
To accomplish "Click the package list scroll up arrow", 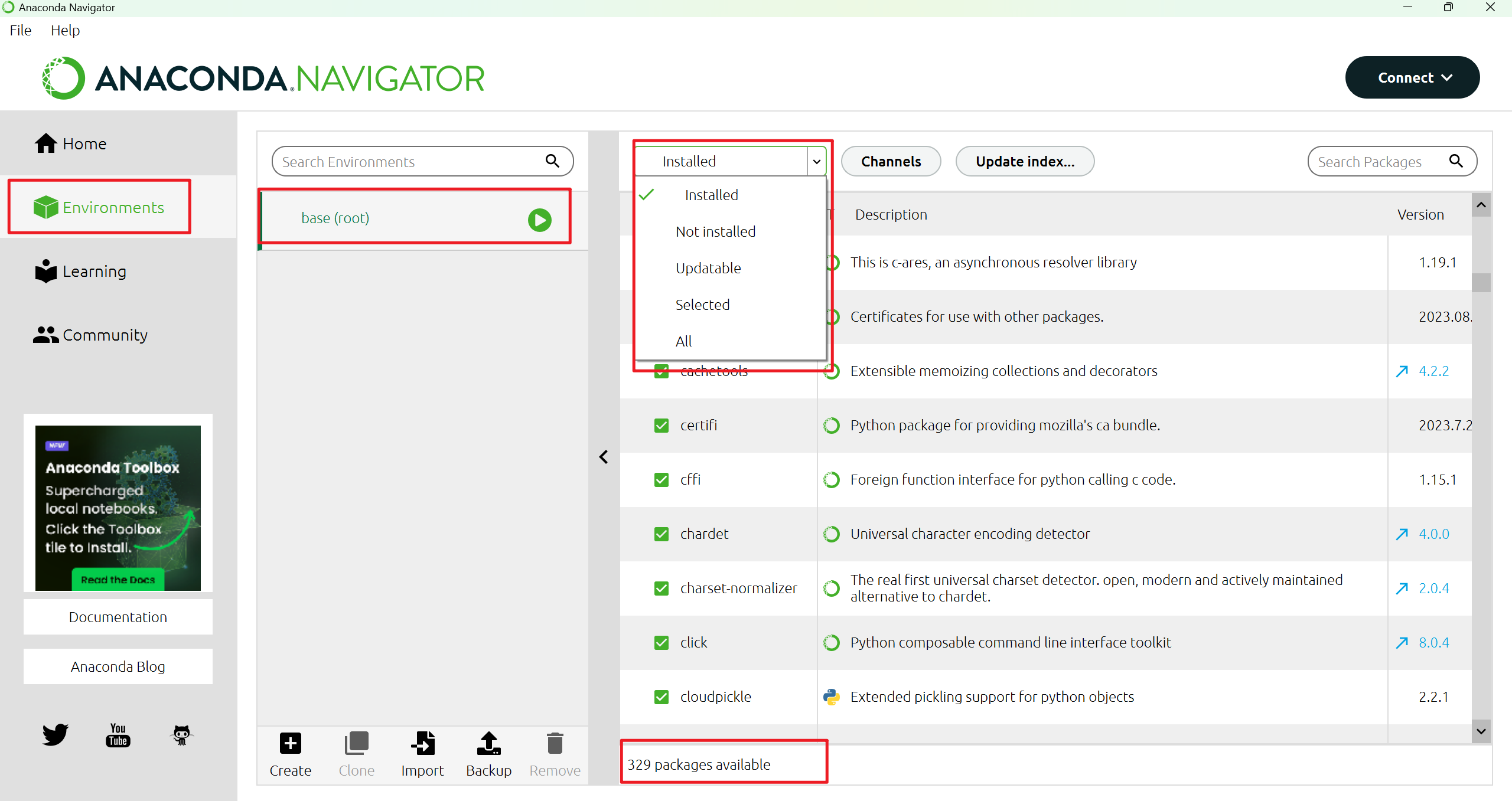I will pyautogui.click(x=1481, y=205).
